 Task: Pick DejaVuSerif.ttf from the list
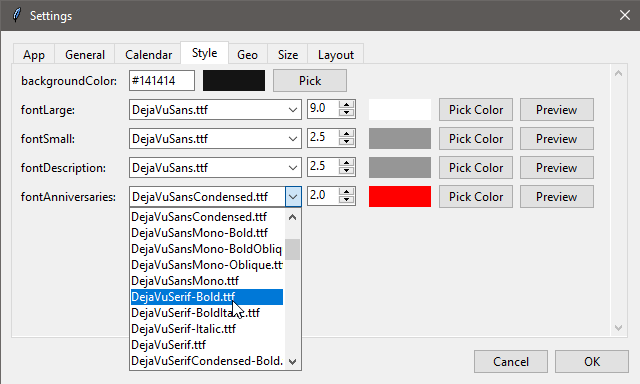click(x=207, y=345)
